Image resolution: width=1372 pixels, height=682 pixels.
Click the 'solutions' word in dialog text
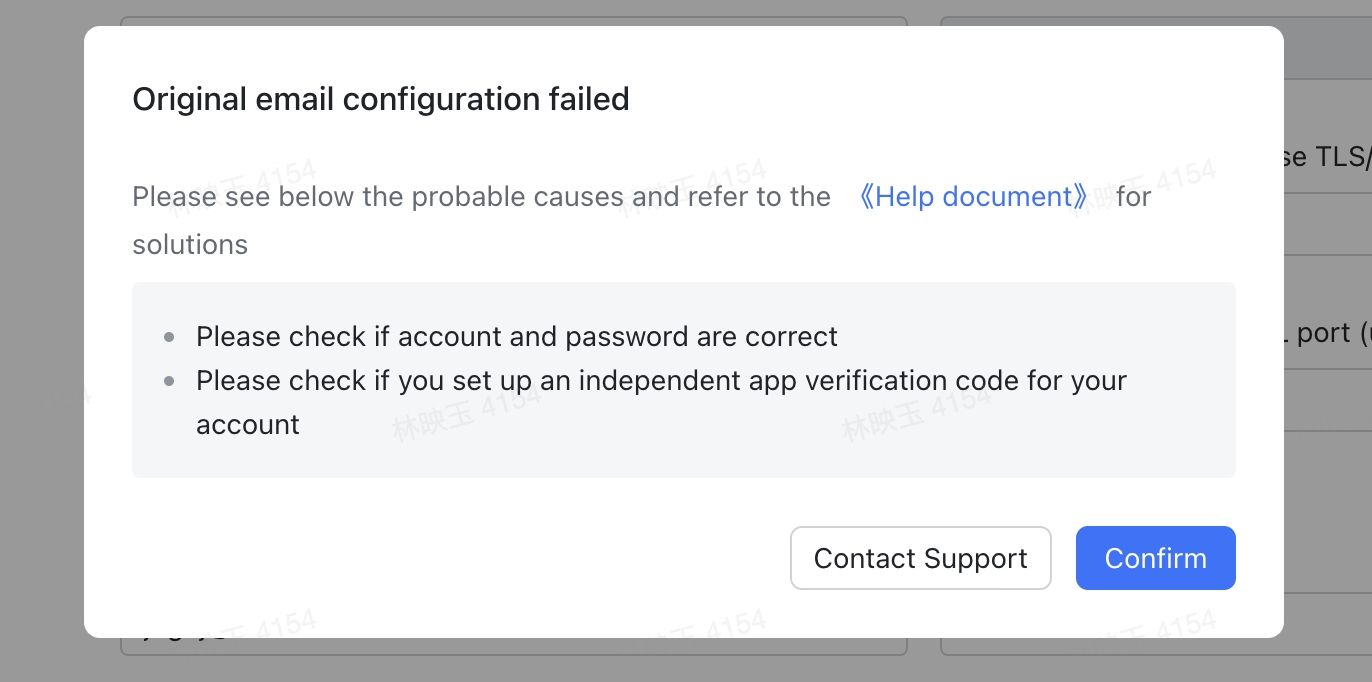(190, 244)
